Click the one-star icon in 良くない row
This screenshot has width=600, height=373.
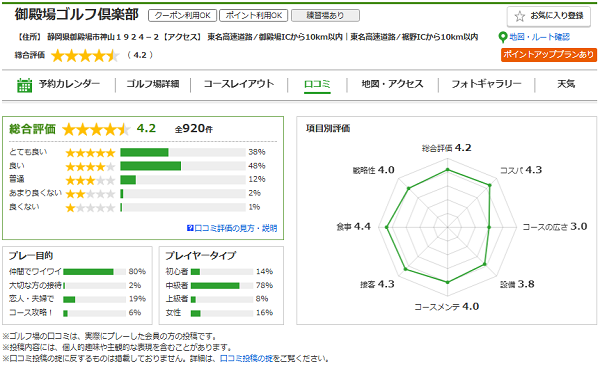point(90,207)
